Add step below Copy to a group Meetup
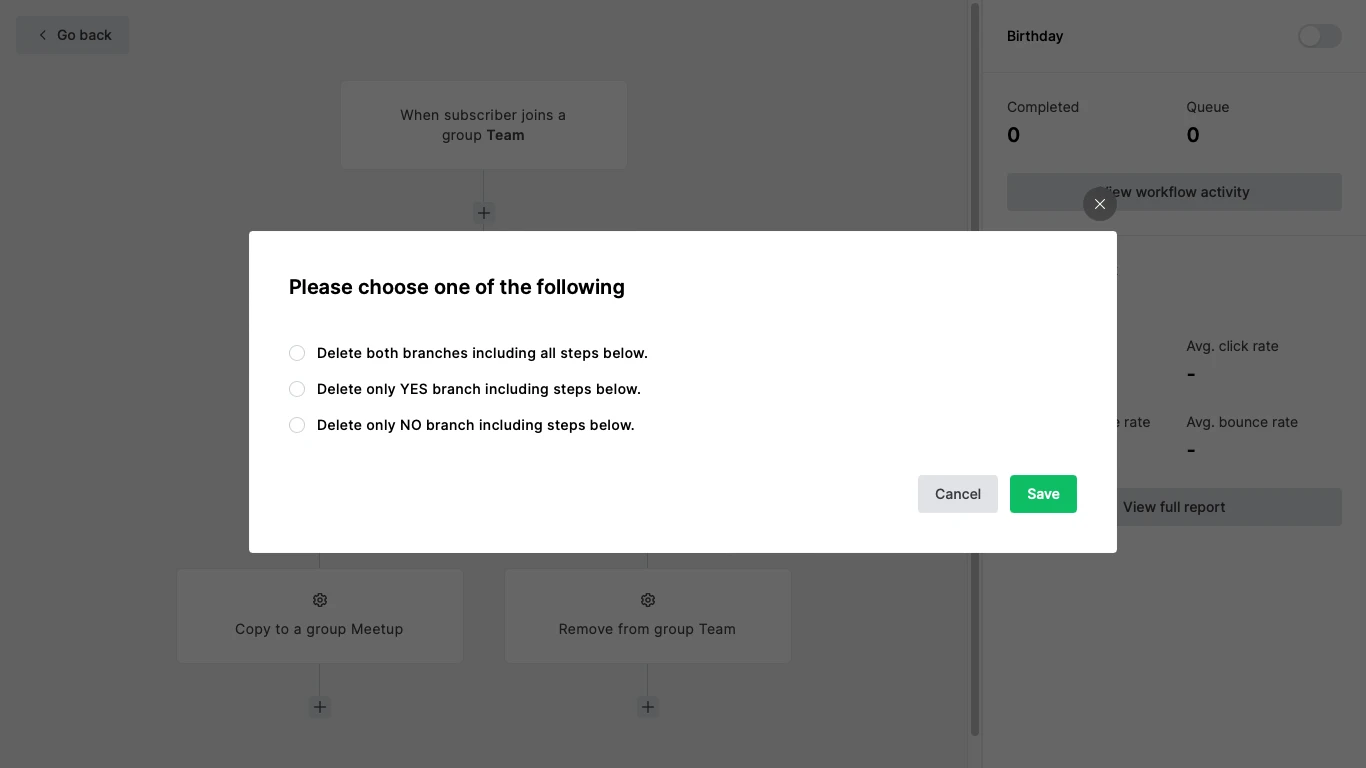Screen dimensions: 1366x768 tap(320, 707)
